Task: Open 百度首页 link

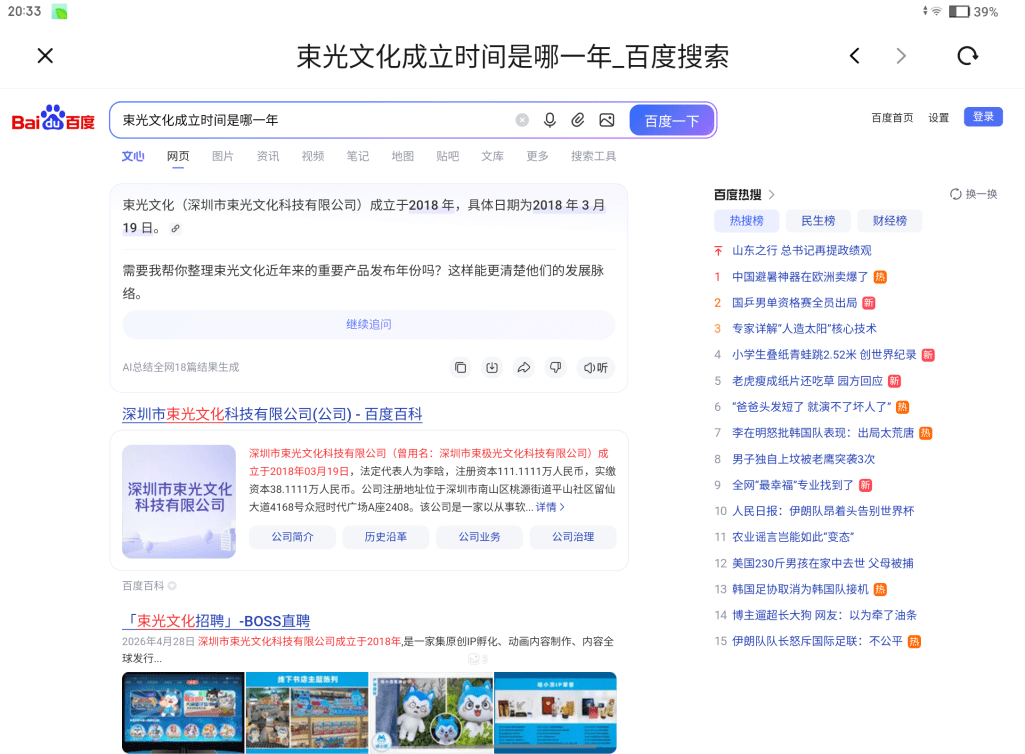Action: (x=892, y=118)
